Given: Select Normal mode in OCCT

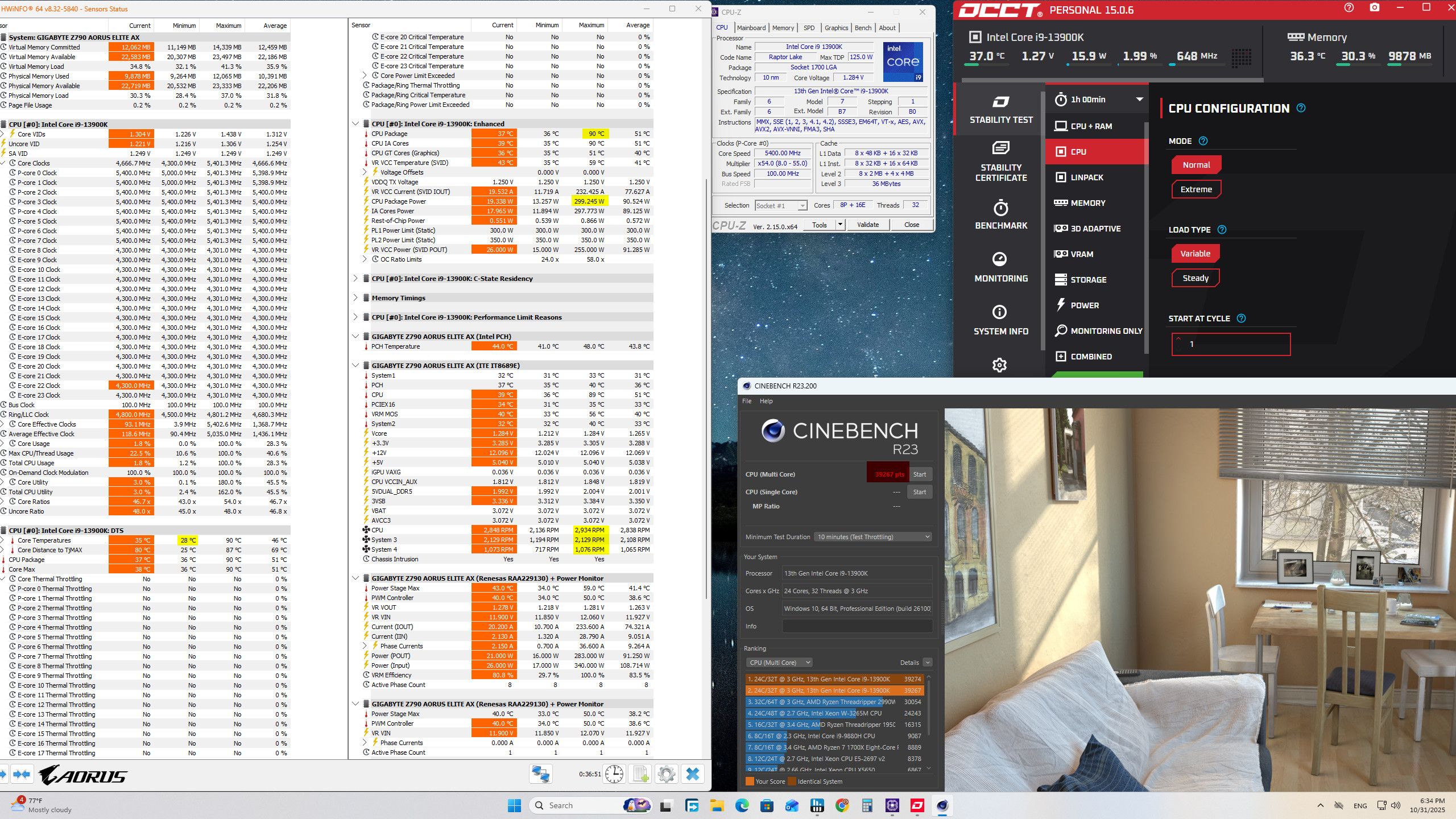Looking at the screenshot, I should [x=1196, y=165].
